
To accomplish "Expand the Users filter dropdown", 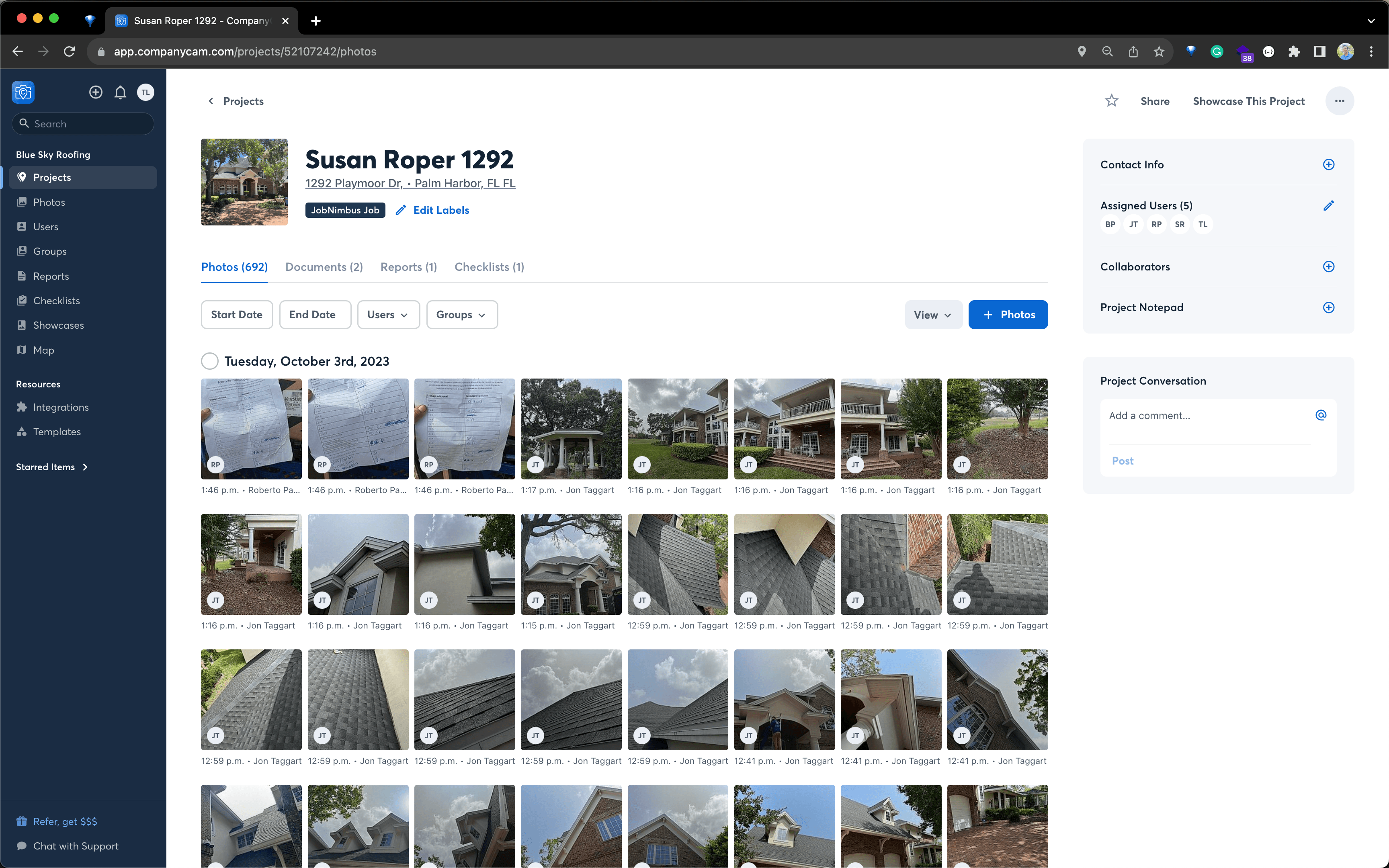I will pyautogui.click(x=388, y=315).
